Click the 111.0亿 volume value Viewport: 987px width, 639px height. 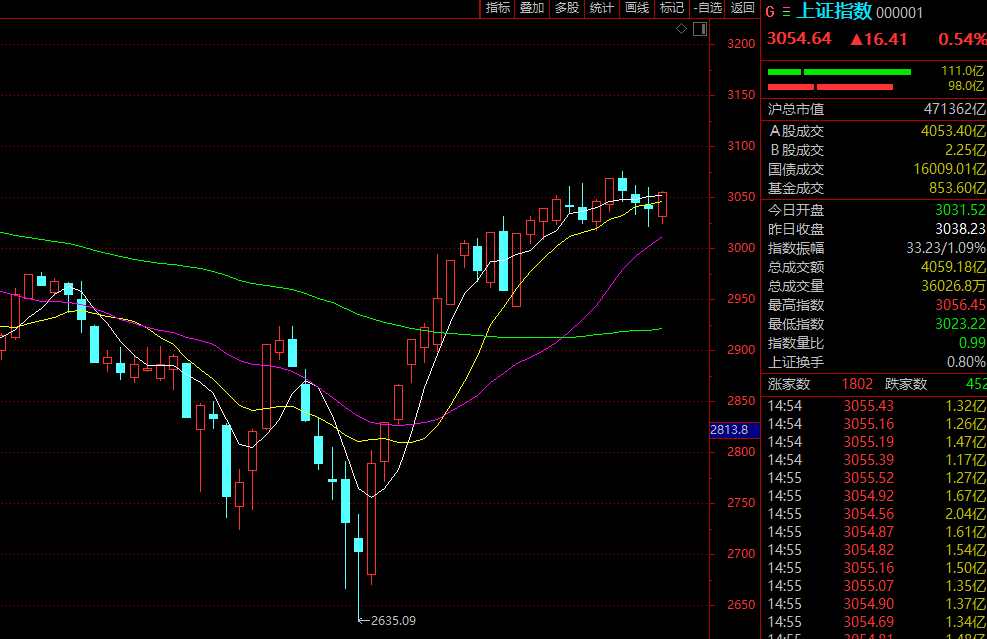pyautogui.click(x=963, y=71)
